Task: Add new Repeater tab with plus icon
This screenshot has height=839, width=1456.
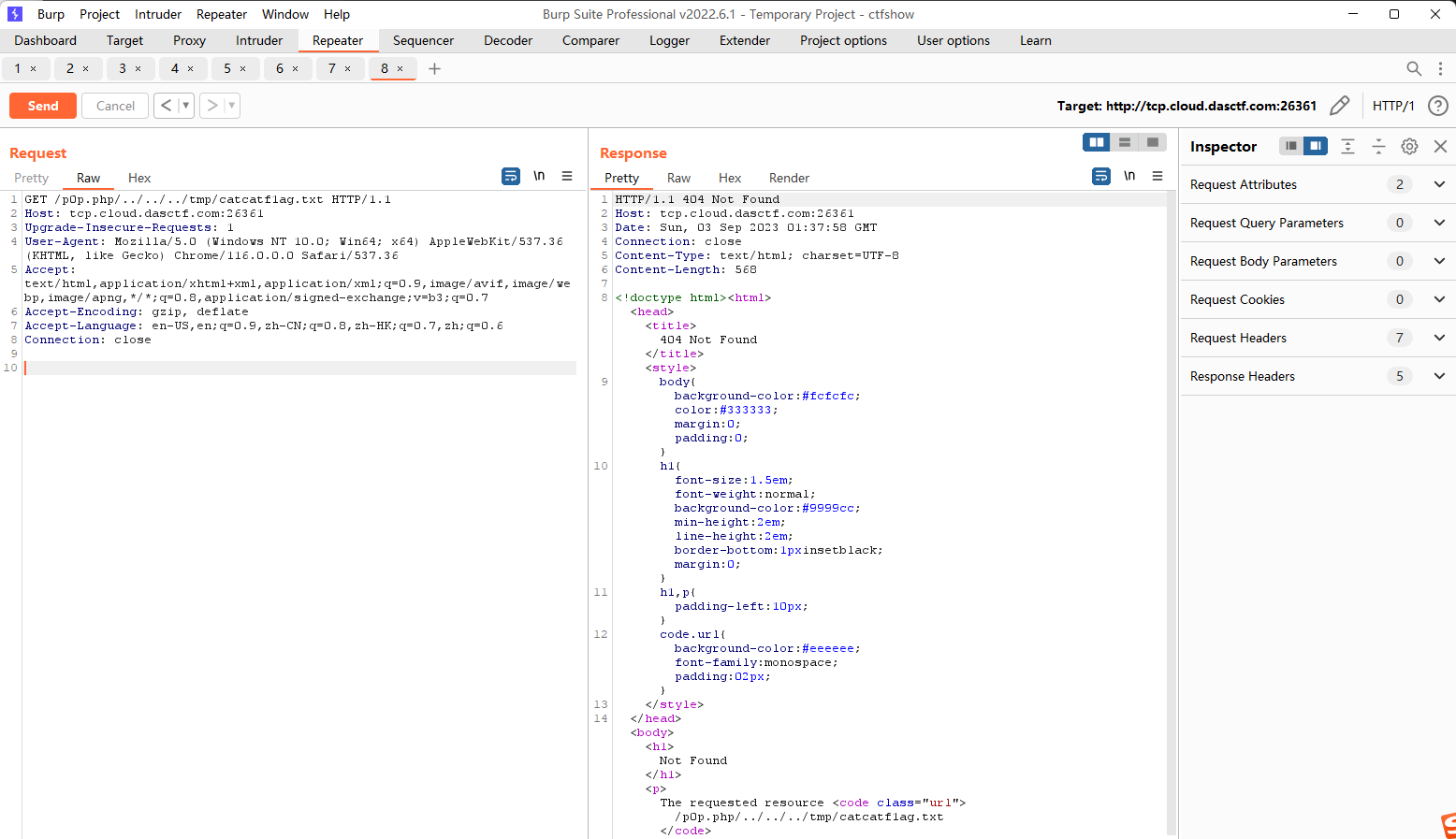Action: click(434, 68)
